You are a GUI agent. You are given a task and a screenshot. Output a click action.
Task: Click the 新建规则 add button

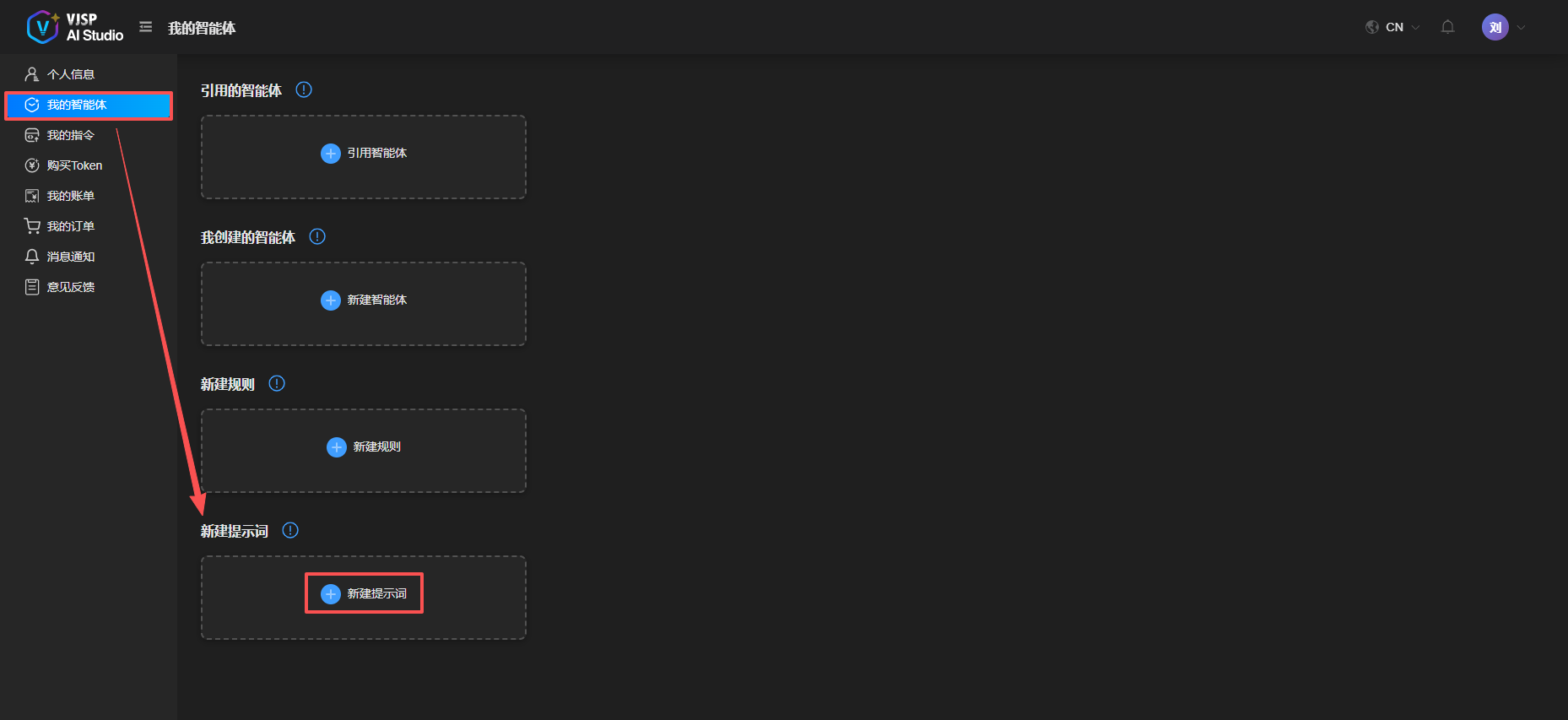(364, 447)
